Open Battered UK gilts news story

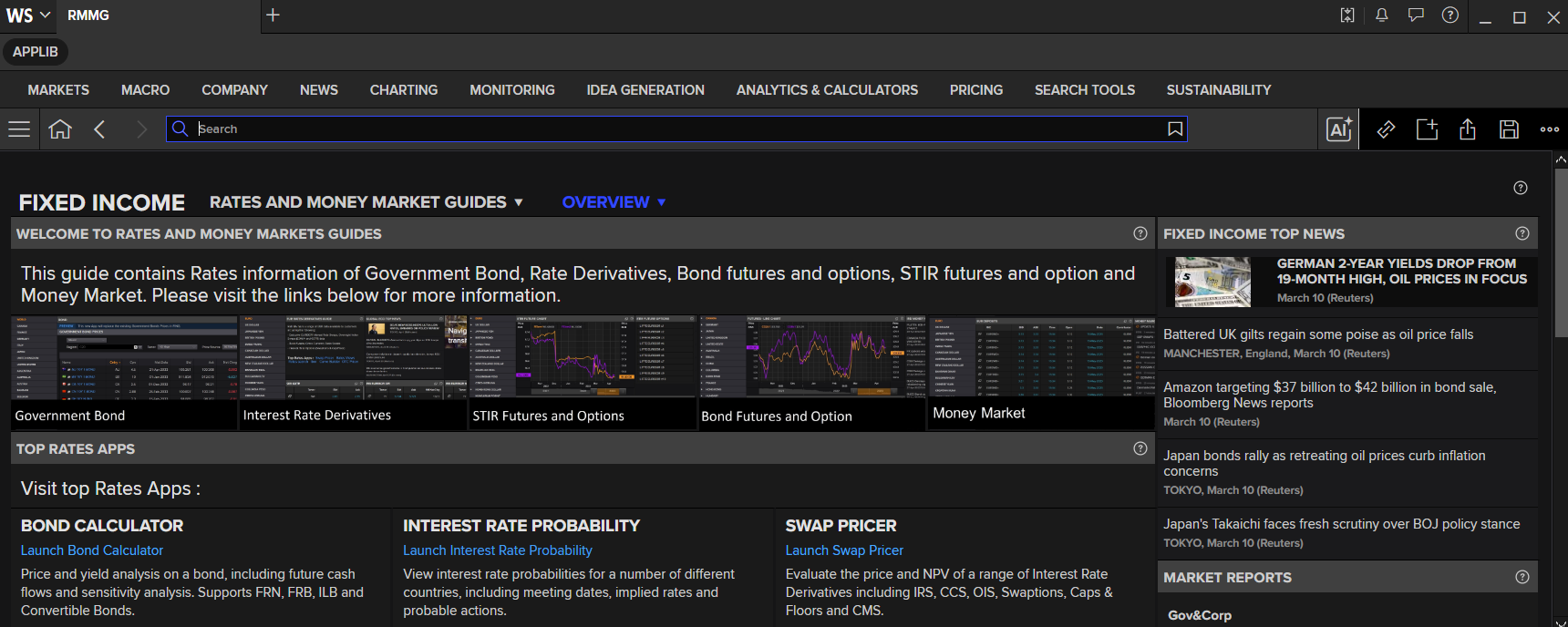tap(1318, 334)
